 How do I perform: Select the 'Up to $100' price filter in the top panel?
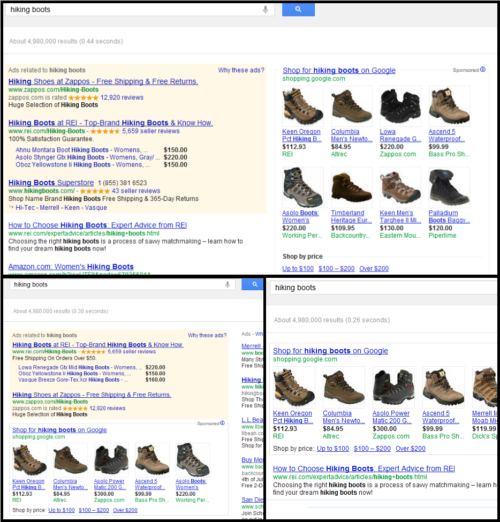click(x=298, y=268)
